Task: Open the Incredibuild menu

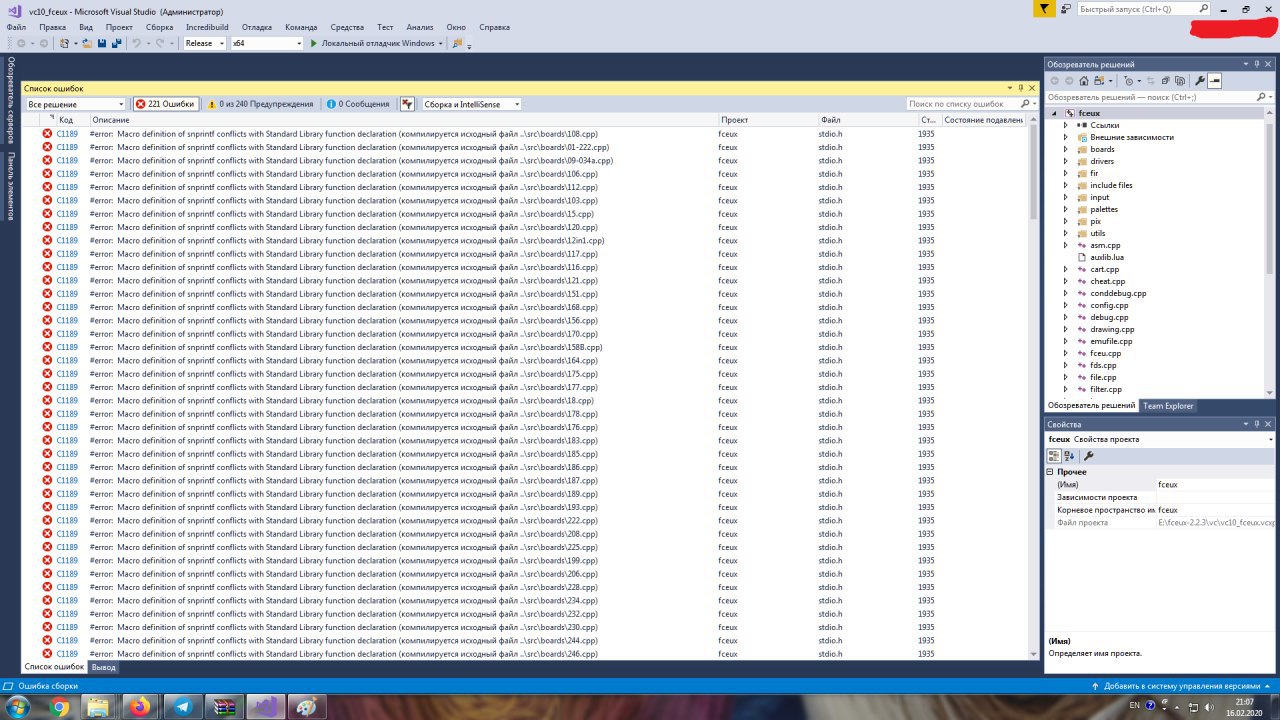Action: pos(207,27)
